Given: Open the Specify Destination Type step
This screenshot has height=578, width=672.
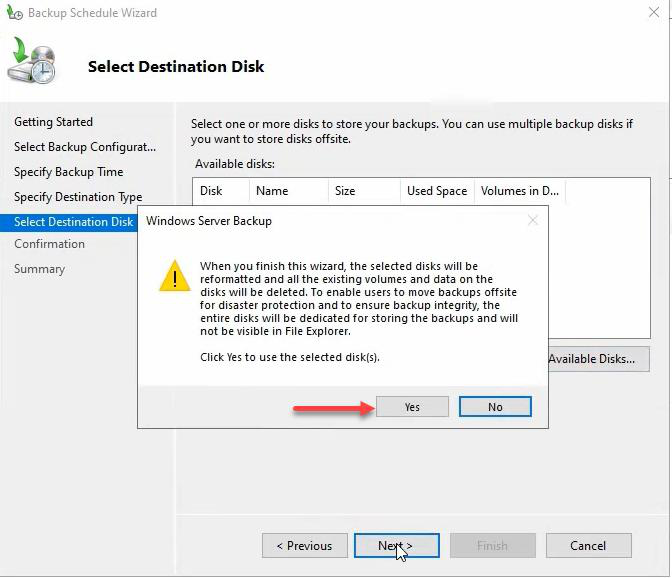Looking at the screenshot, I should 78,197.
